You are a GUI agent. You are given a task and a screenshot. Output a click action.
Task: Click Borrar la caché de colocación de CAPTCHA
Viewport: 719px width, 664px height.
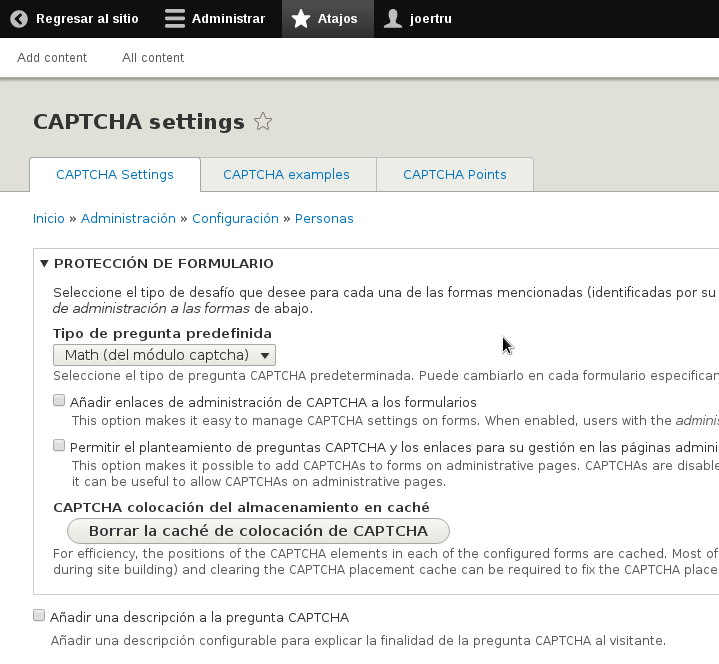click(258, 531)
